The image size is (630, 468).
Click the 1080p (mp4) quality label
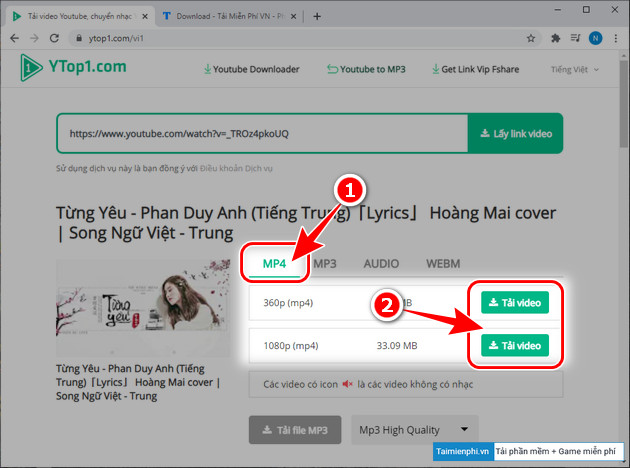291,345
